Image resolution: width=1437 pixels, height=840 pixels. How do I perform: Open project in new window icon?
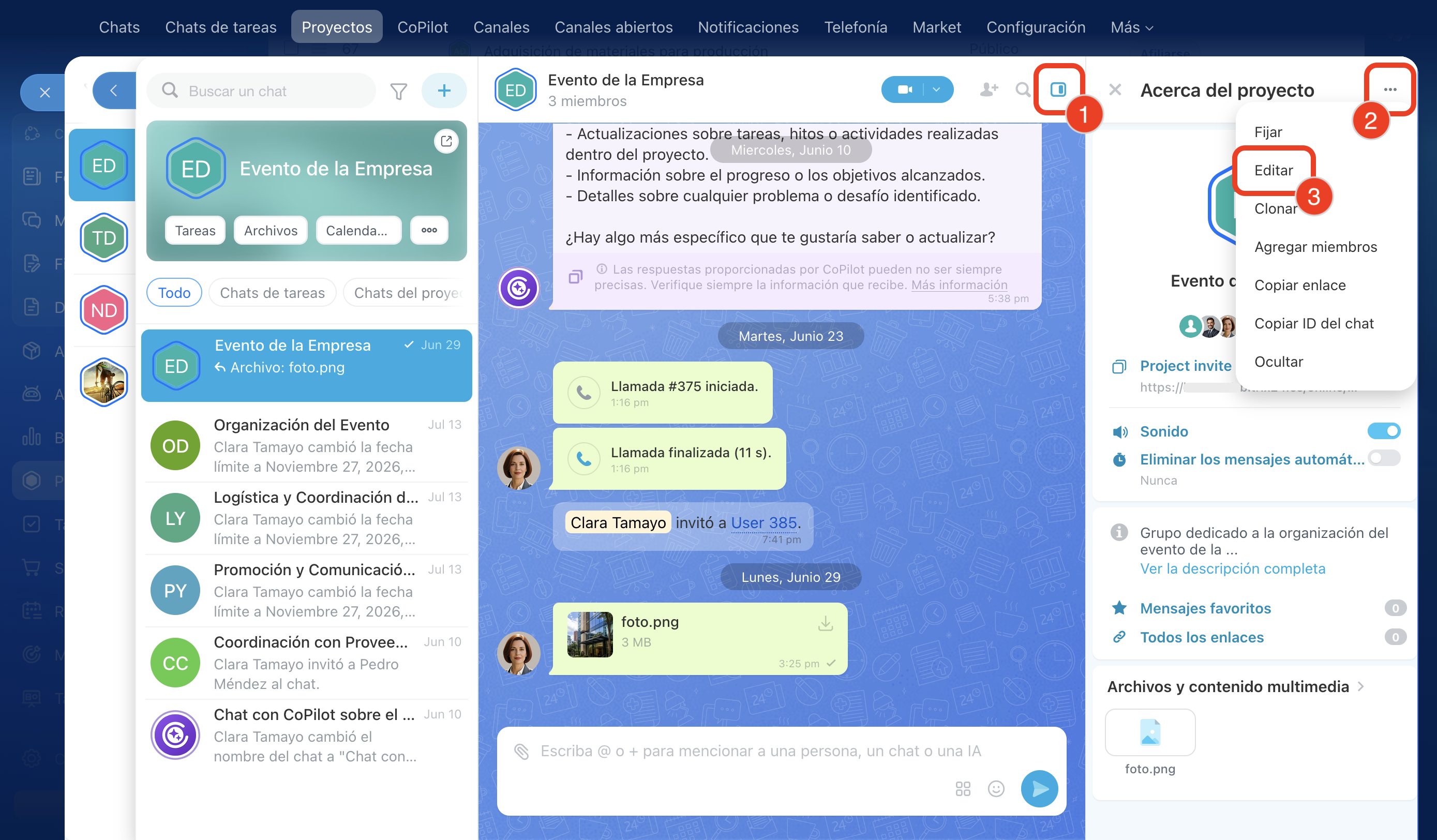(446, 140)
